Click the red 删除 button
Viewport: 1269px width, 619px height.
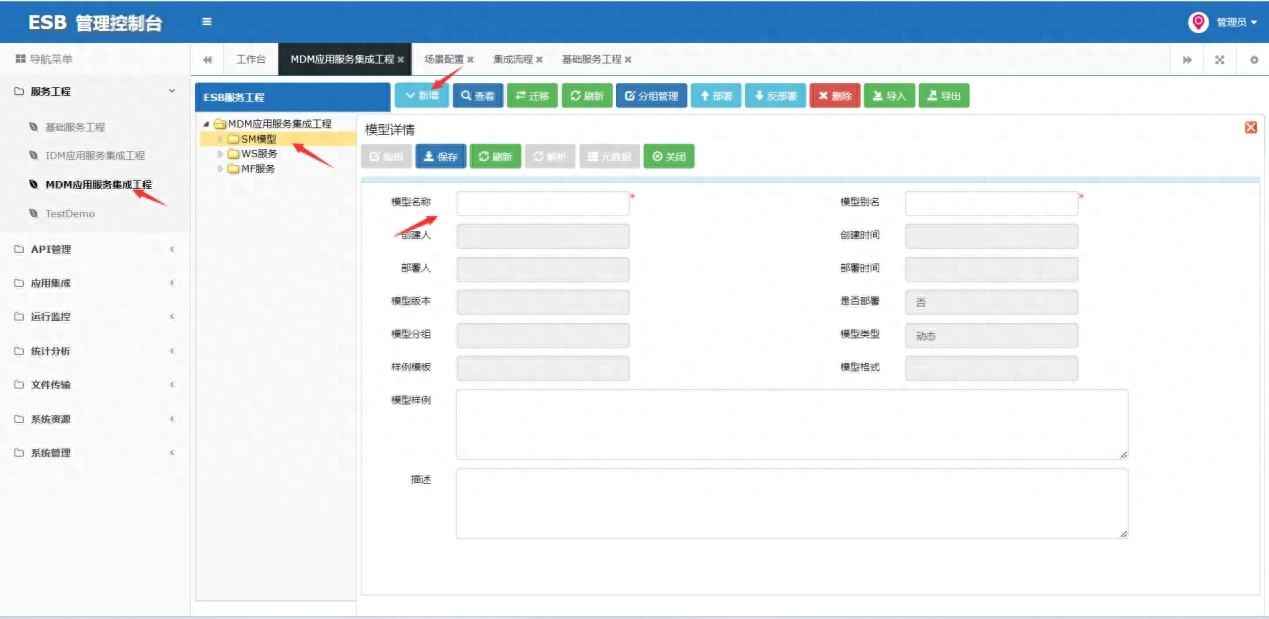[835, 96]
